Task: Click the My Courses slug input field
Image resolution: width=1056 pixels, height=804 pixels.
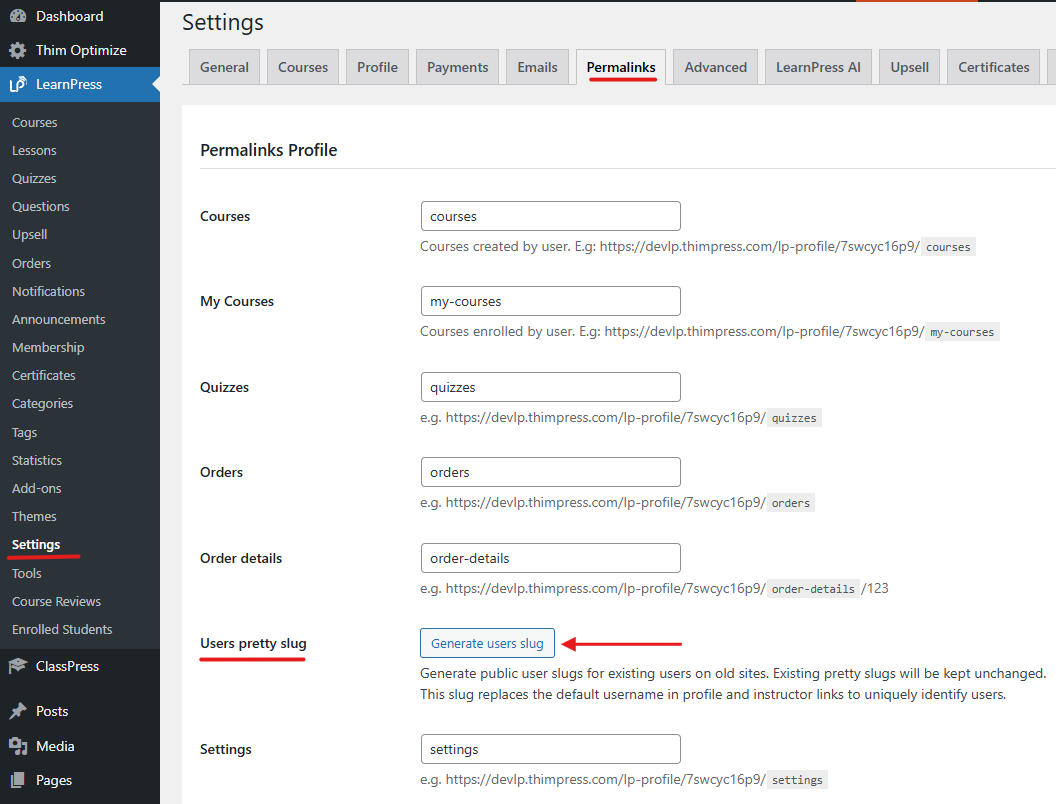Action: (550, 301)
